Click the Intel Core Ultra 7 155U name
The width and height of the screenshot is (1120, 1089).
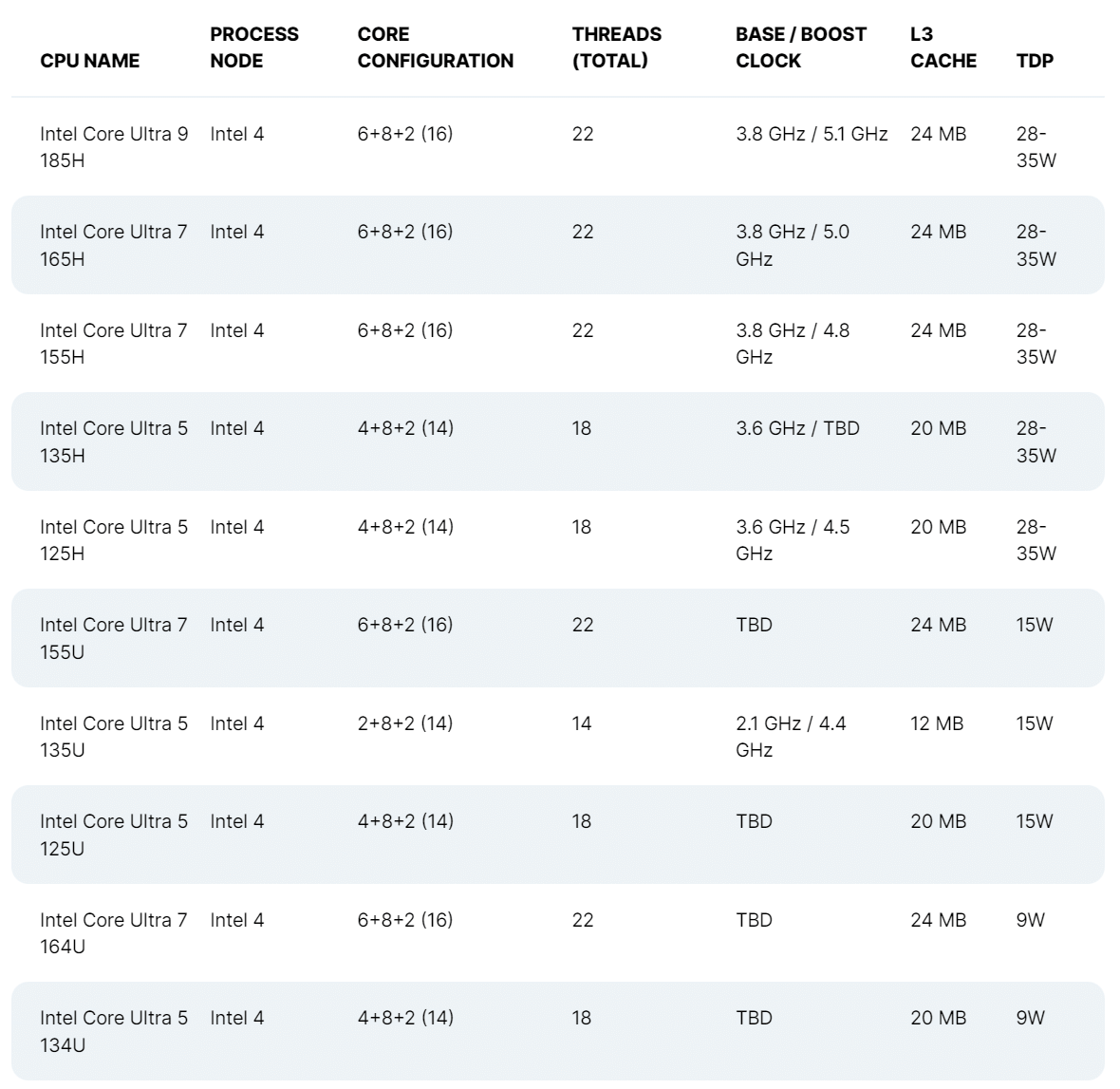click(x=114, y=638)
